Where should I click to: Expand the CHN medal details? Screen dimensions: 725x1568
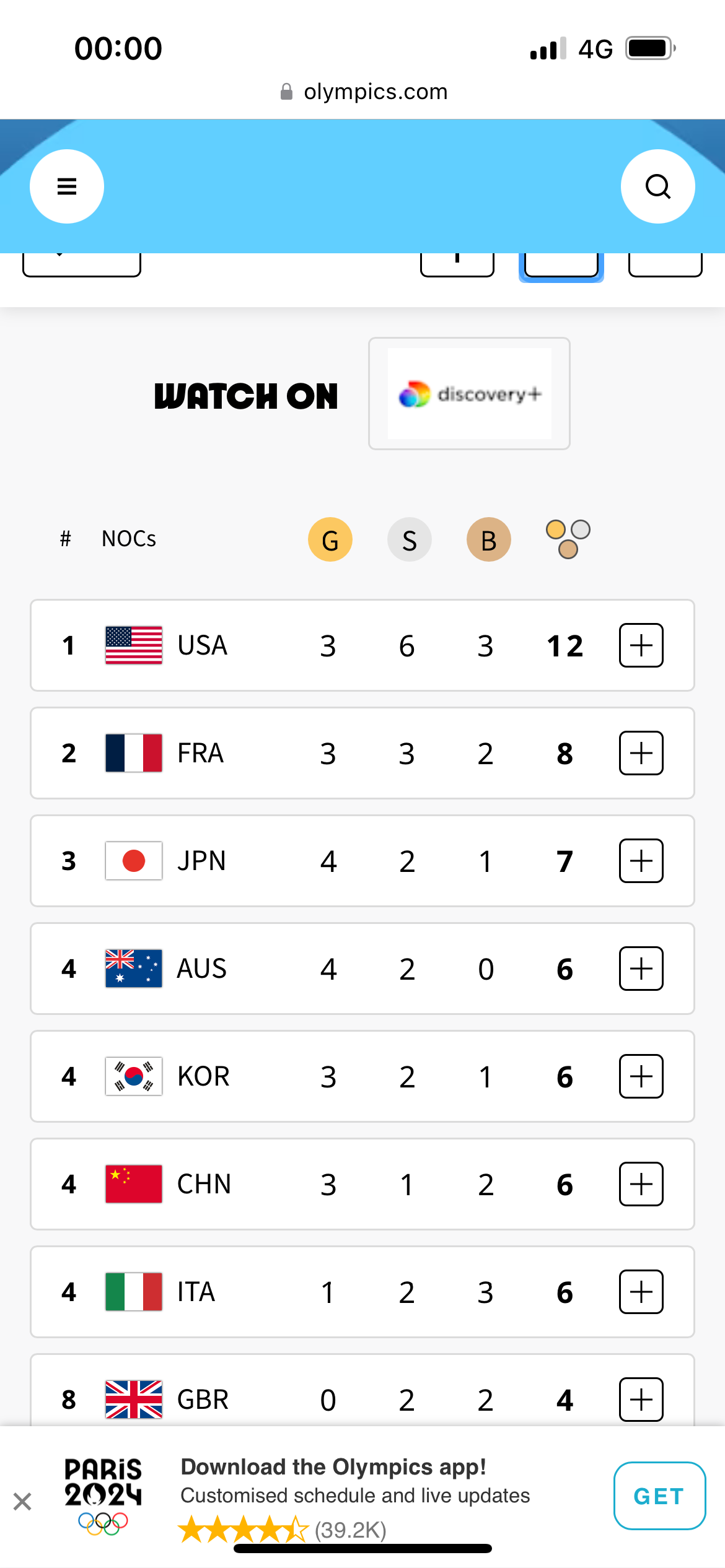point(641,1184)
